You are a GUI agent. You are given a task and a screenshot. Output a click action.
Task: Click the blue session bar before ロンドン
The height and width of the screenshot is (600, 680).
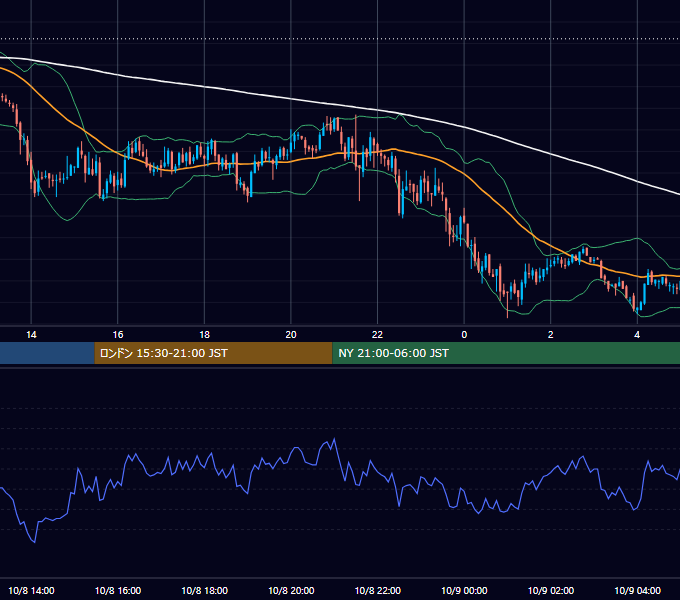(47, 353)
